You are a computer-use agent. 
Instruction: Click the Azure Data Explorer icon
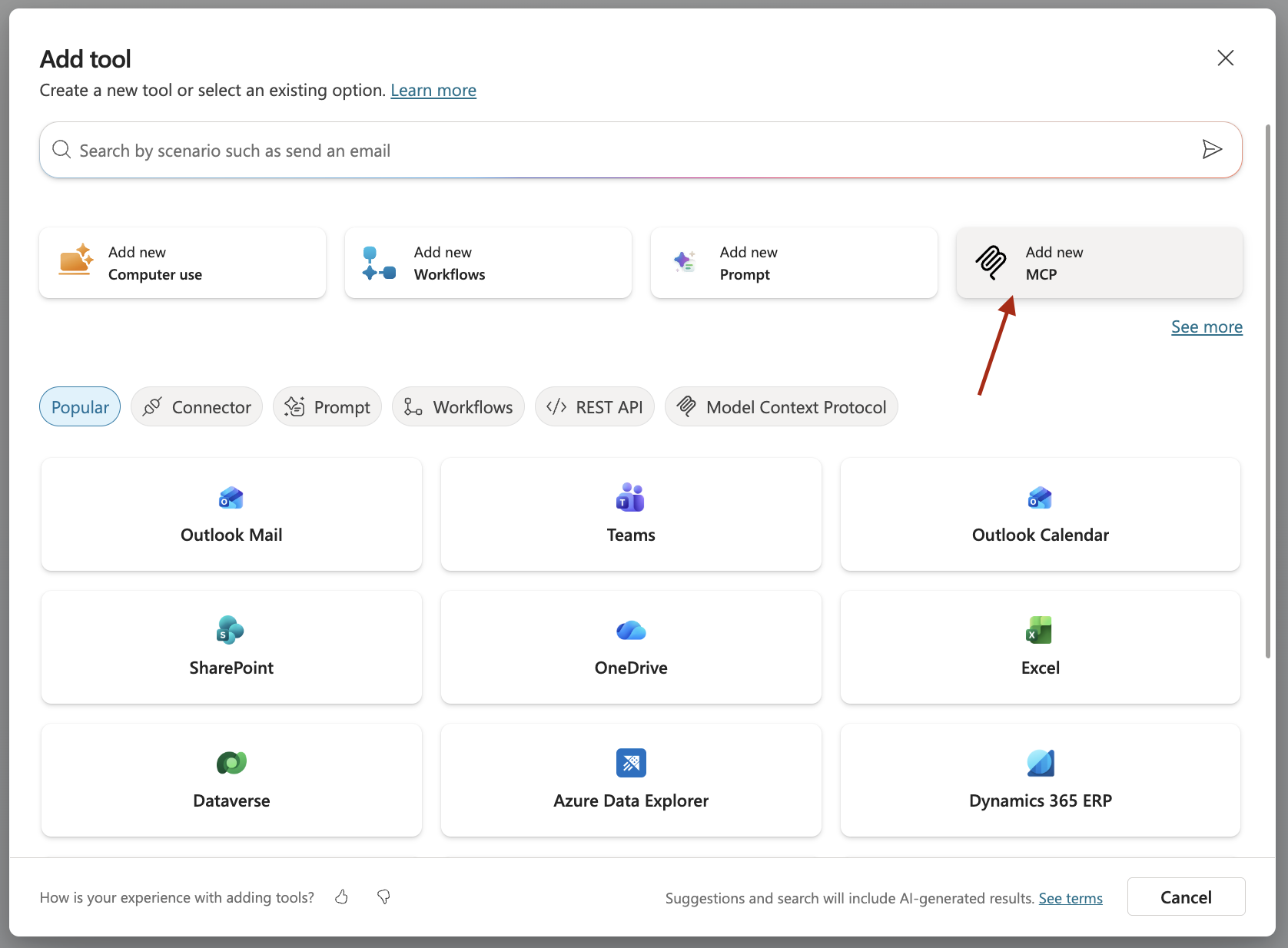631,763
